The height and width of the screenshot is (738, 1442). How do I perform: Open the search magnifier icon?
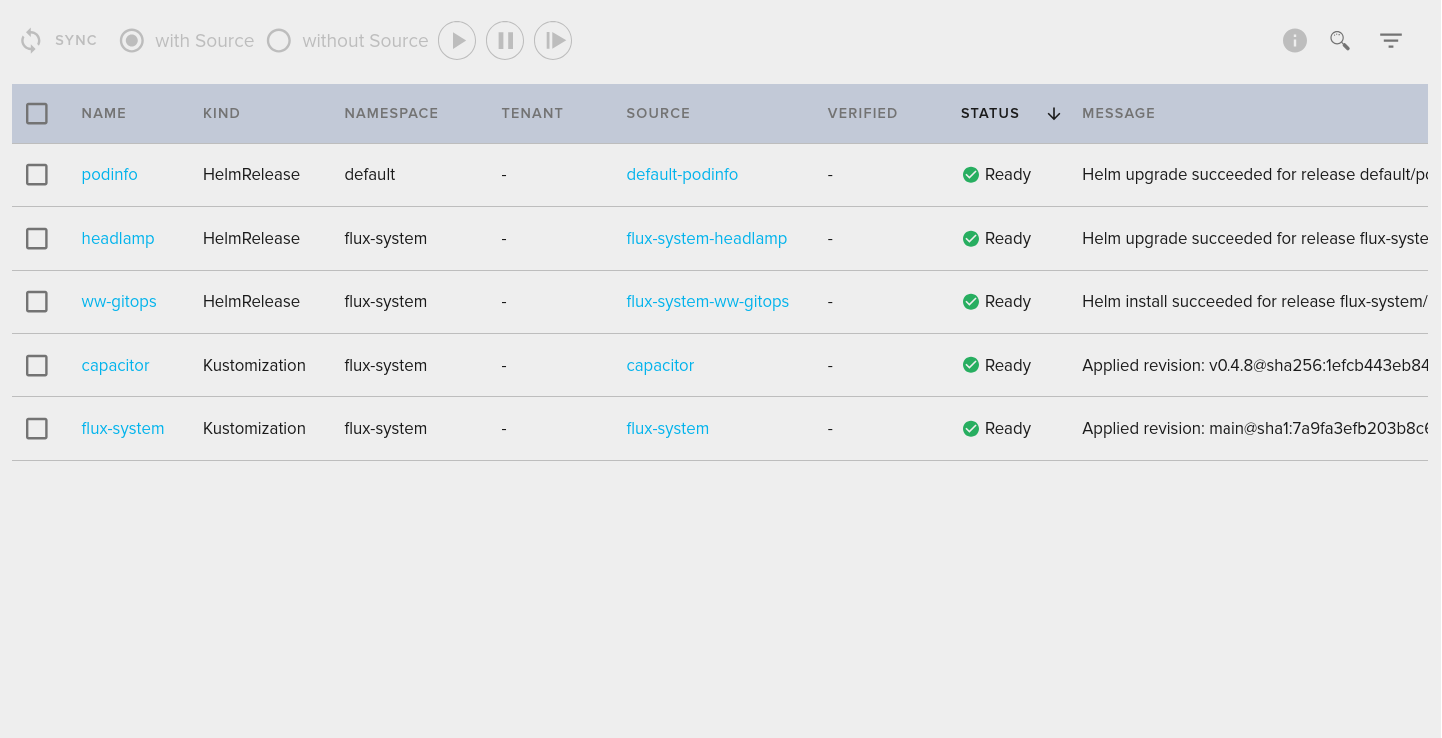tap(1340, 41)
